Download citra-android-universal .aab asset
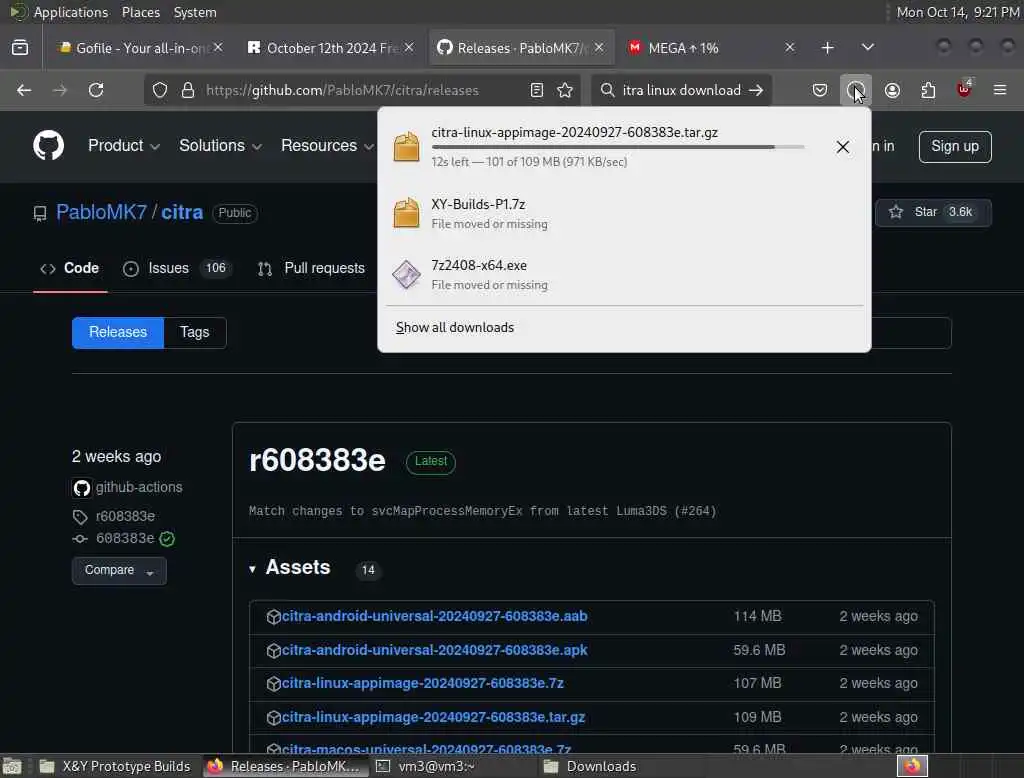Viewport: 1024px width, 778px height. click(x=434, y=616)
